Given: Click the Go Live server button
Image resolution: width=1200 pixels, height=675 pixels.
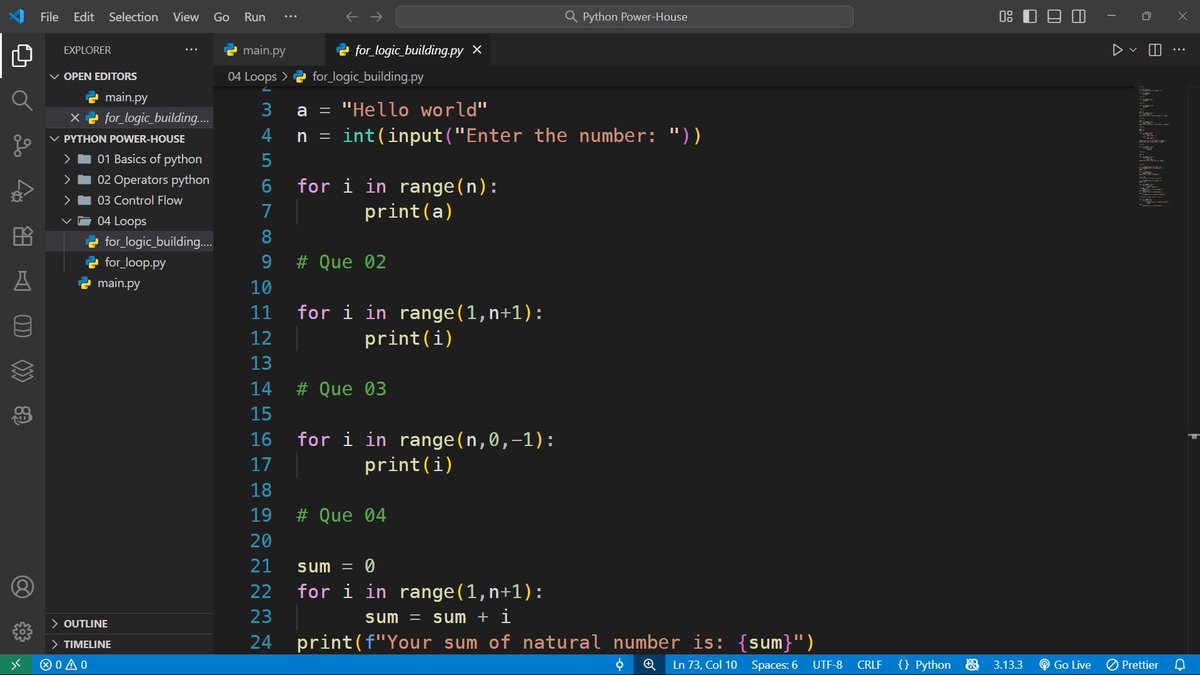Looking at the screenshot, I should click(1065, 665).
